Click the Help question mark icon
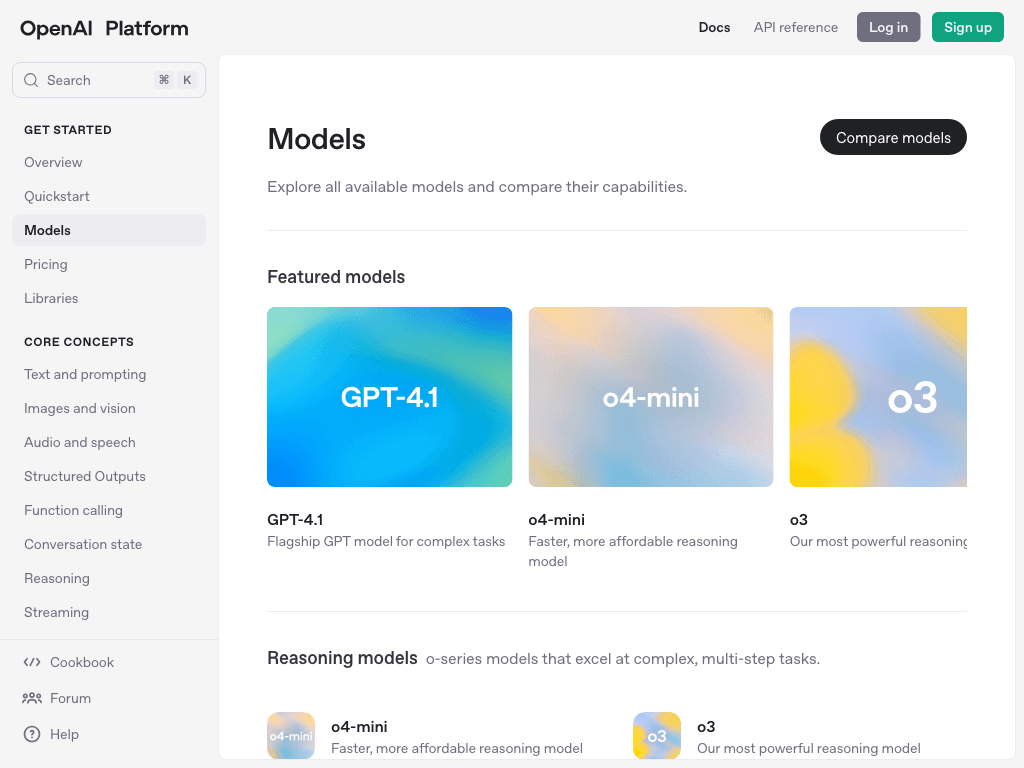The height and width of the screenshot is (768, 1024). (32, 734)
